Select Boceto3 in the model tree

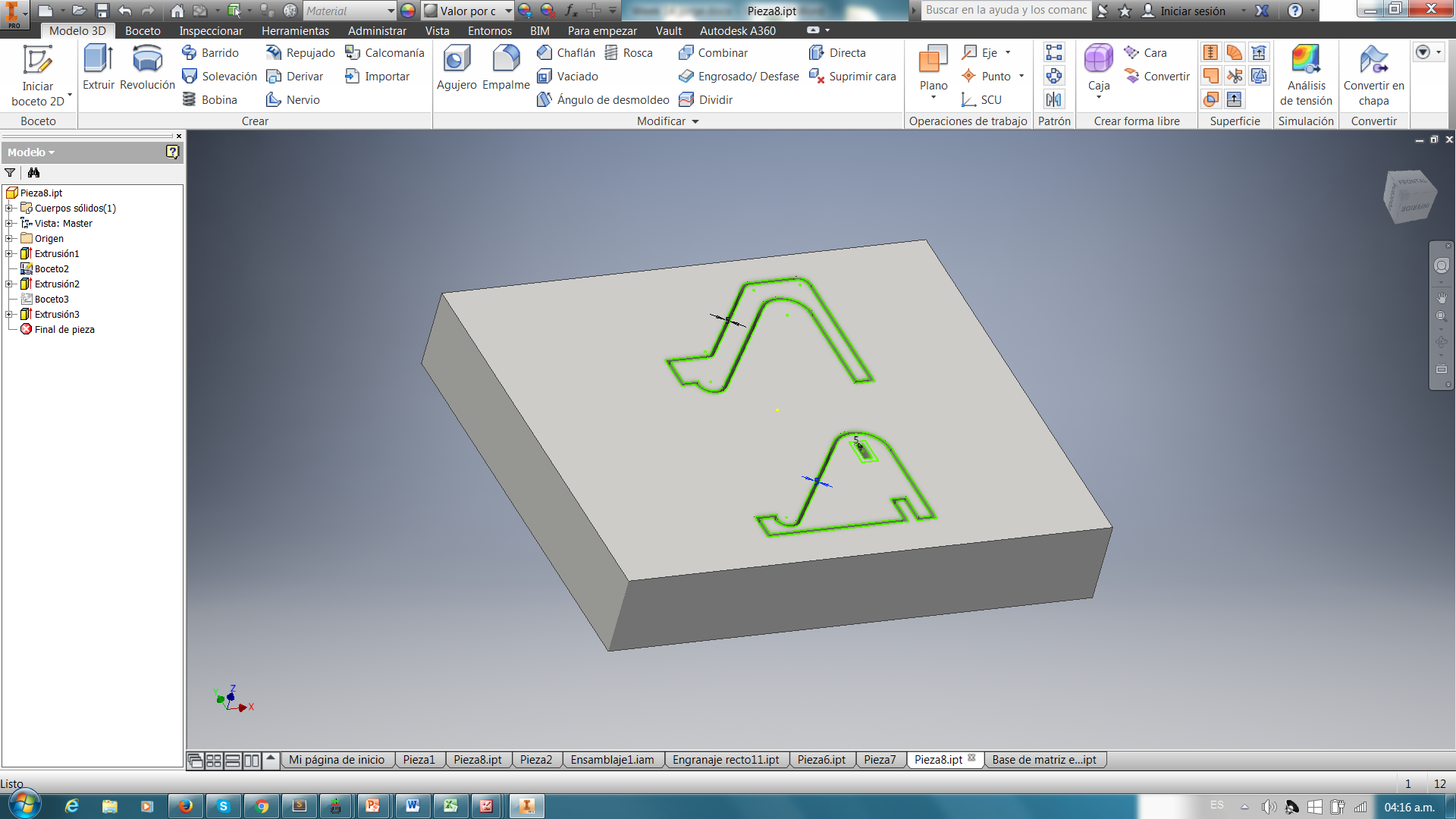tap(51, 300)
